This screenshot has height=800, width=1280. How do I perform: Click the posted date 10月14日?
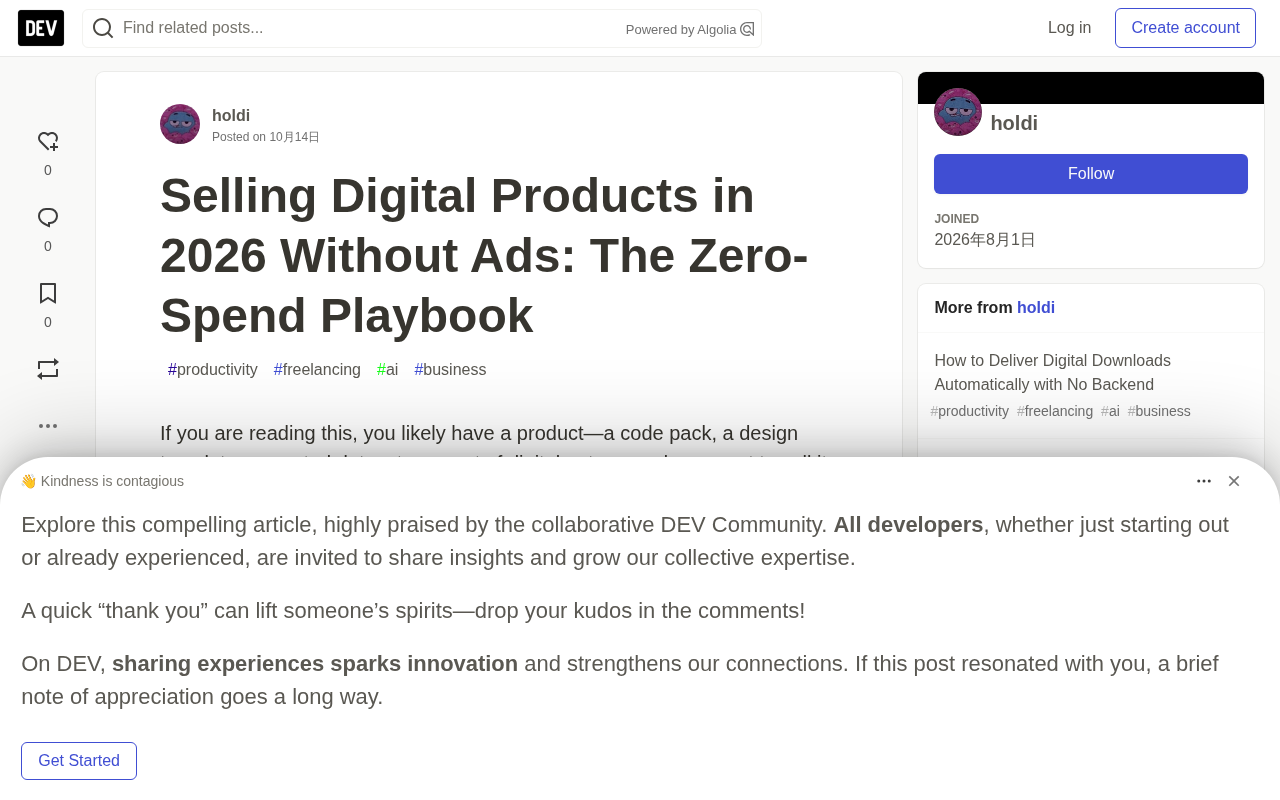(294, 137)
